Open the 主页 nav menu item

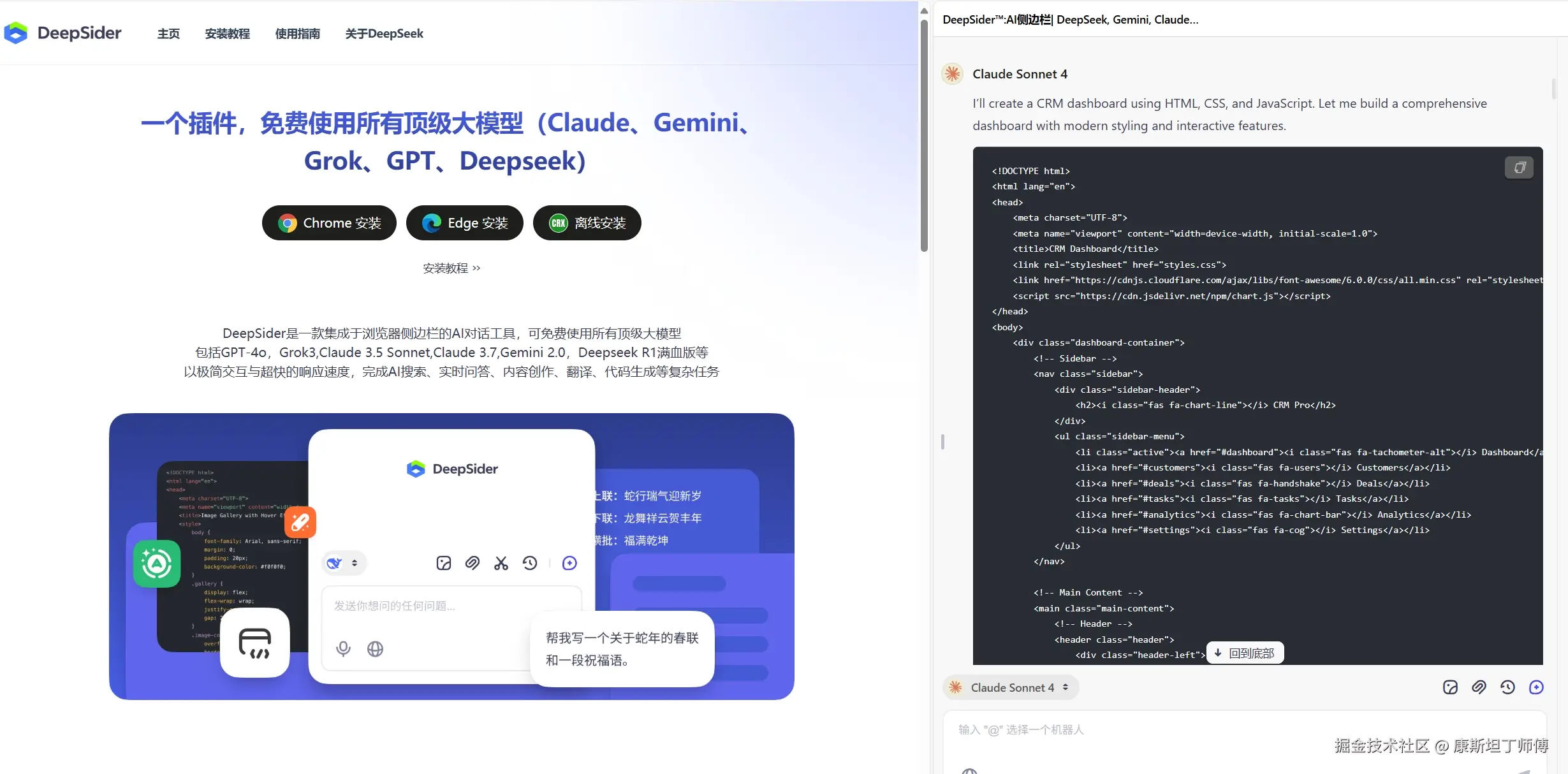tap(168, 34)
